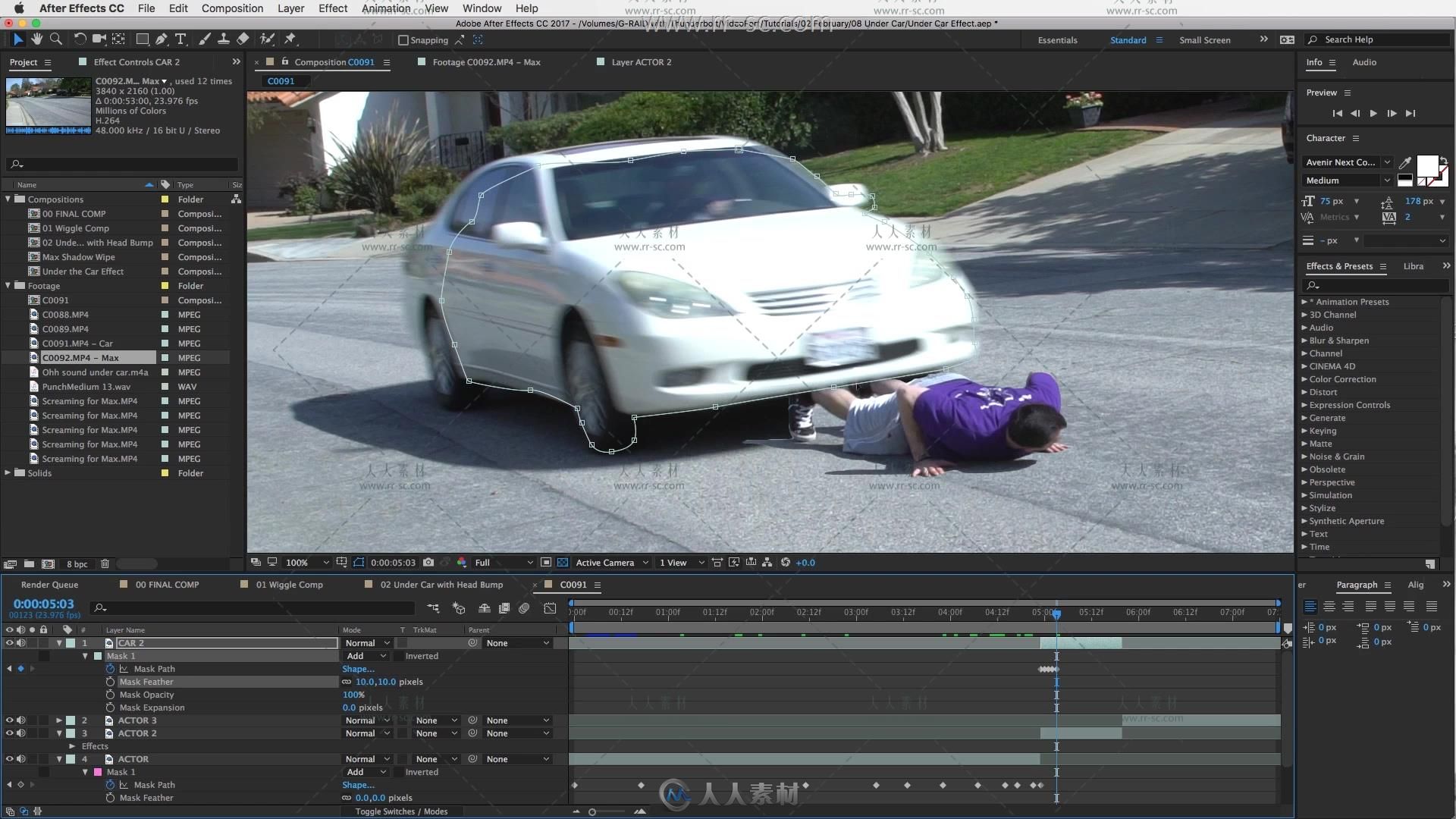This screenshot has width=1456, height=819.
Task: Hide the ACTOR 2 layer video
Action: coord(10,733)
